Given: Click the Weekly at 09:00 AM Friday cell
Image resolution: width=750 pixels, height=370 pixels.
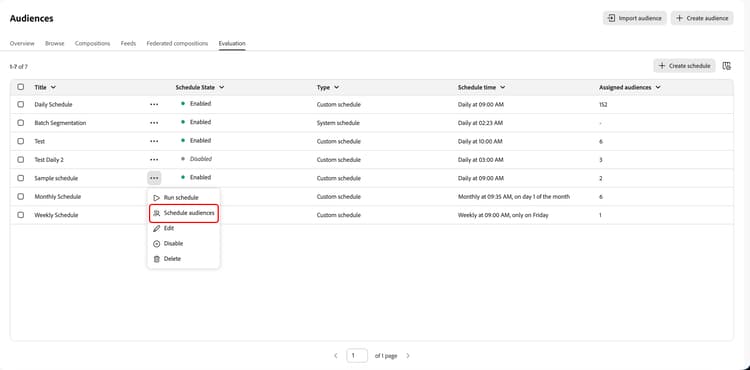Looking at the screenshot, I should 503,215.
